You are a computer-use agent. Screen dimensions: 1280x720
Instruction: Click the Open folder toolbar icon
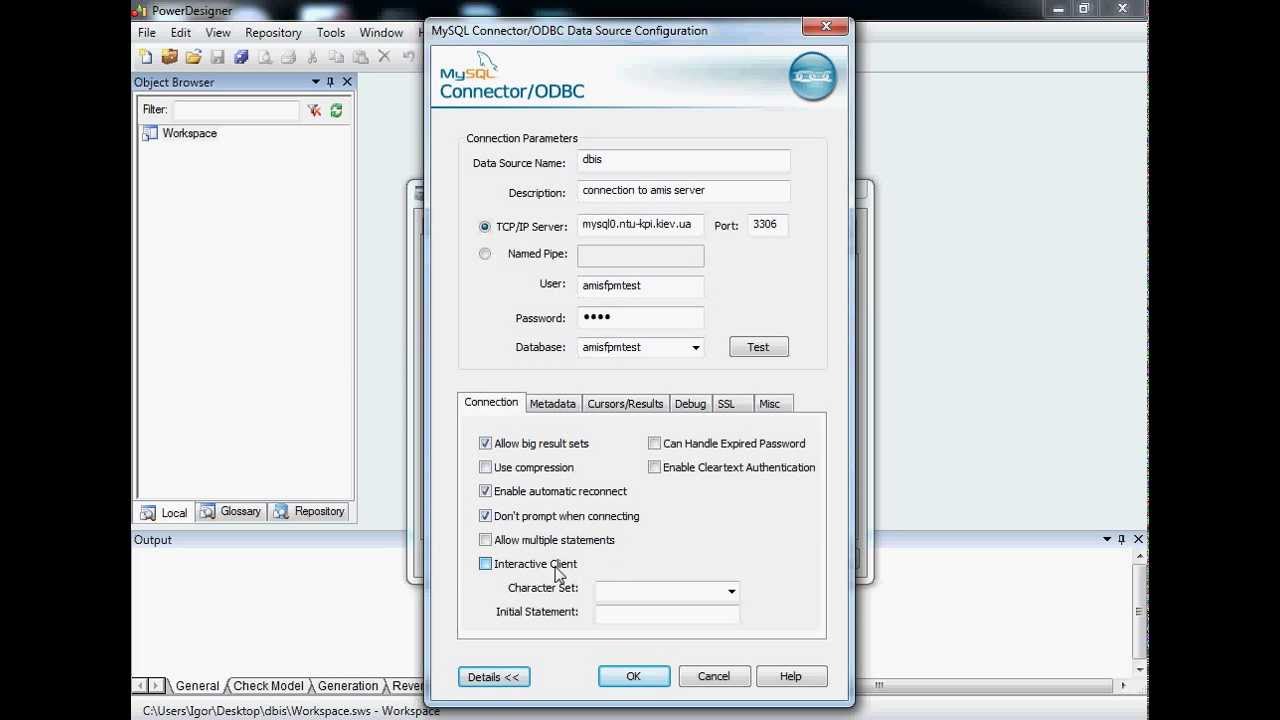[x=194, y=57]
